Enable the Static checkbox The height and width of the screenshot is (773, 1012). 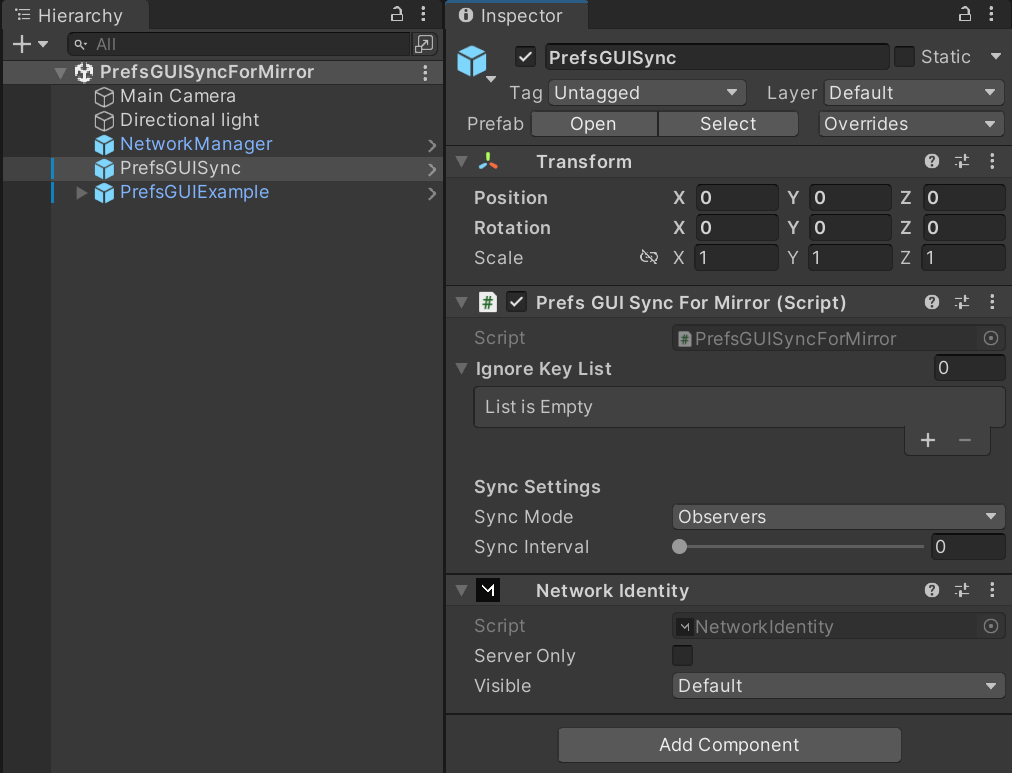tap(904, 57)
